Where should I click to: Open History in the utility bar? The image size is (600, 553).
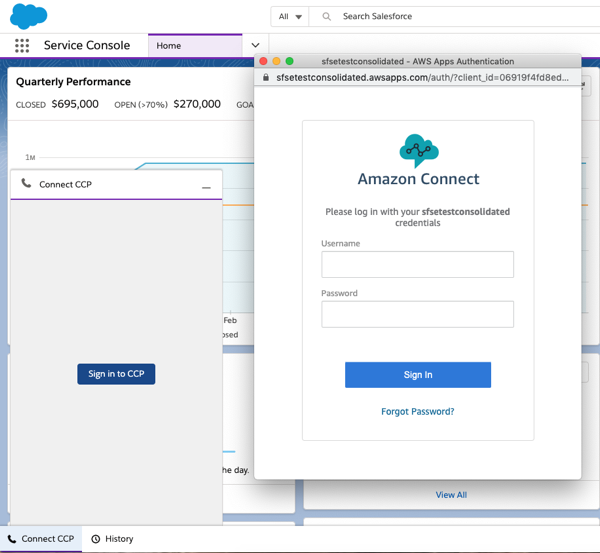[x=112, y=539]
